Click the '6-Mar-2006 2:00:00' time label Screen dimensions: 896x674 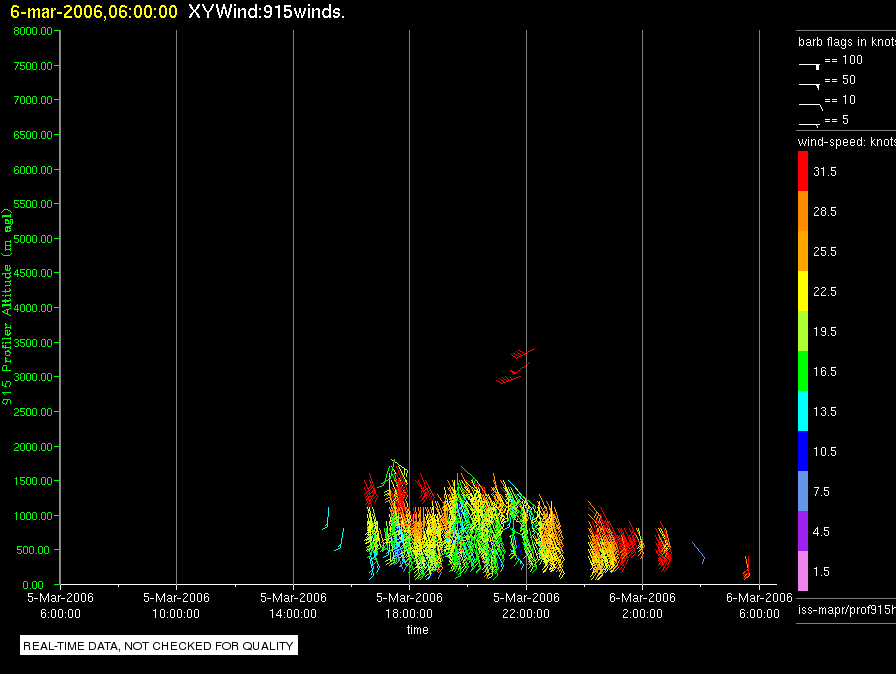[642, 606]
